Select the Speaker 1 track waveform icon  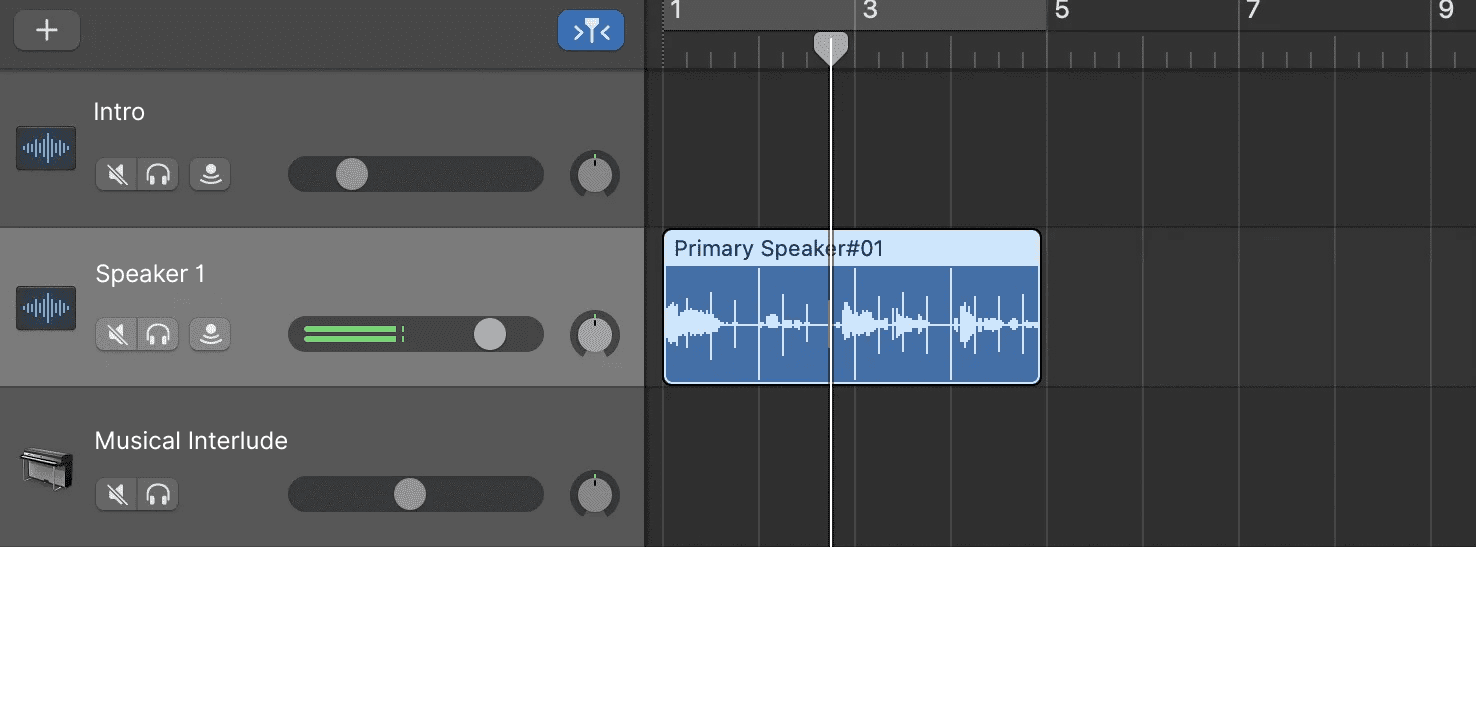point(46,308)
